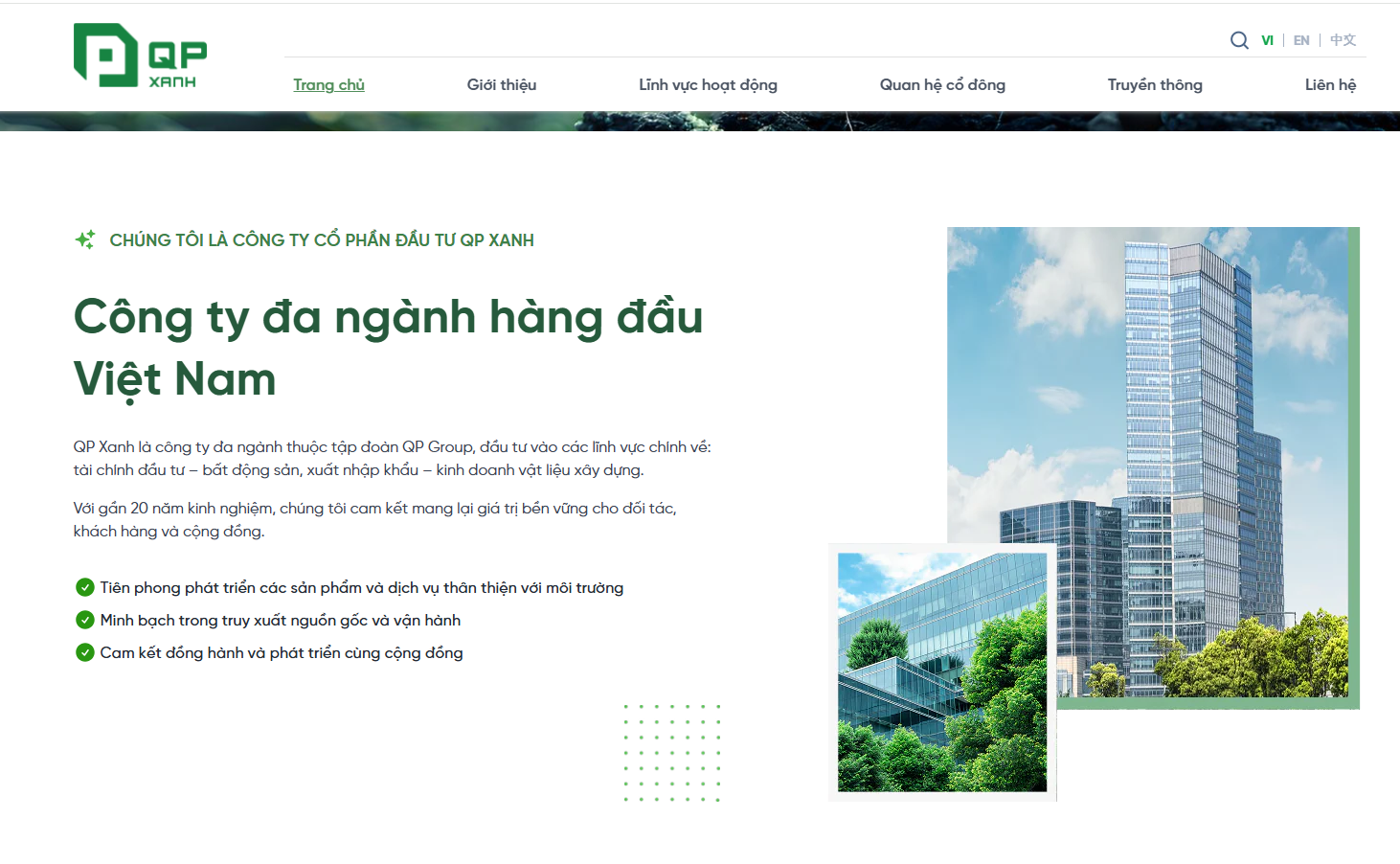Open the search magnifier icon
The image size is (1400, 864).
(1239, 40)
